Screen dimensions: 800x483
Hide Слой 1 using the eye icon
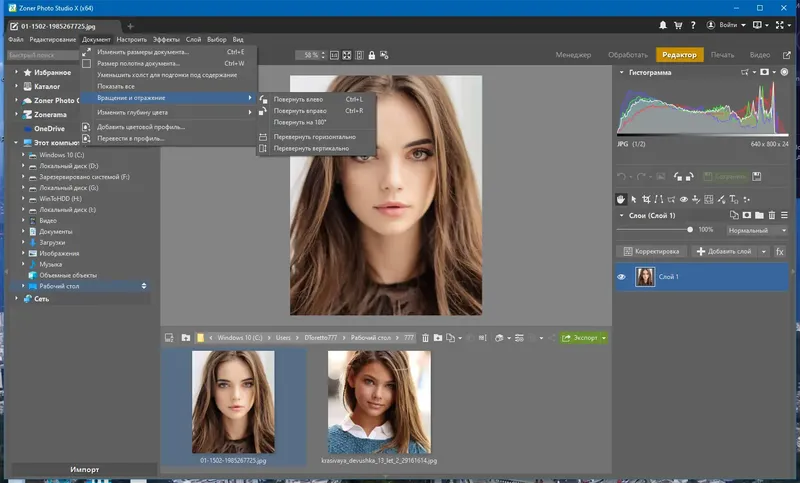coord(622,277)
